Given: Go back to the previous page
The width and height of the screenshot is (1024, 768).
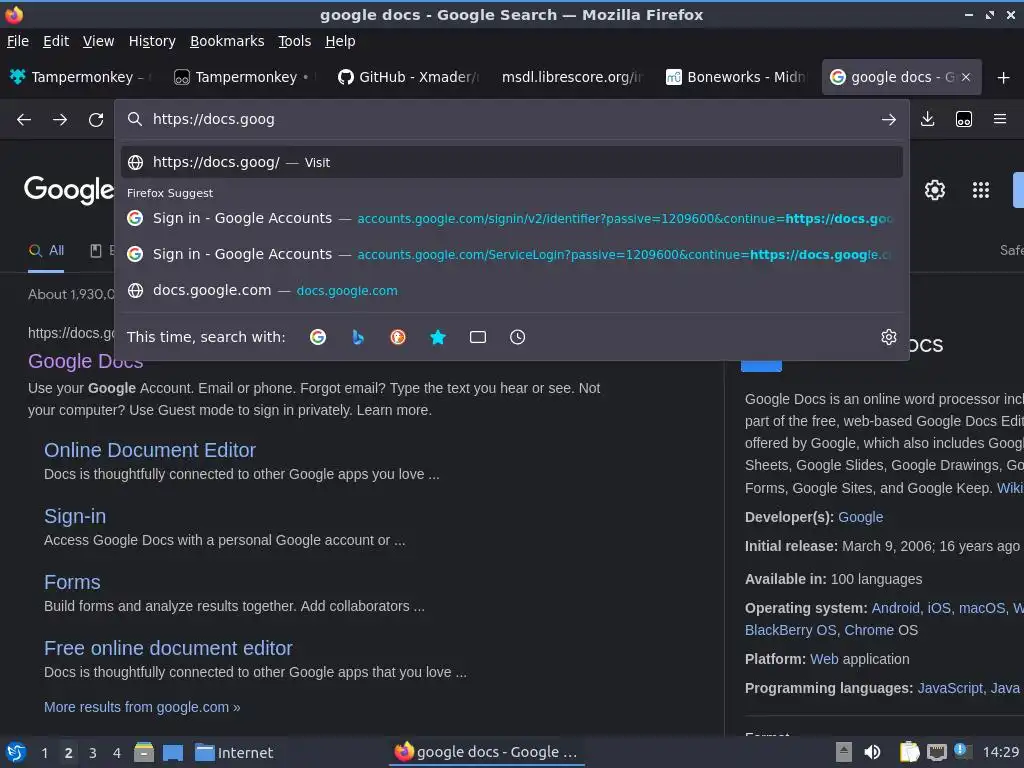Looking at the screenshot, I should coord(24,120).
